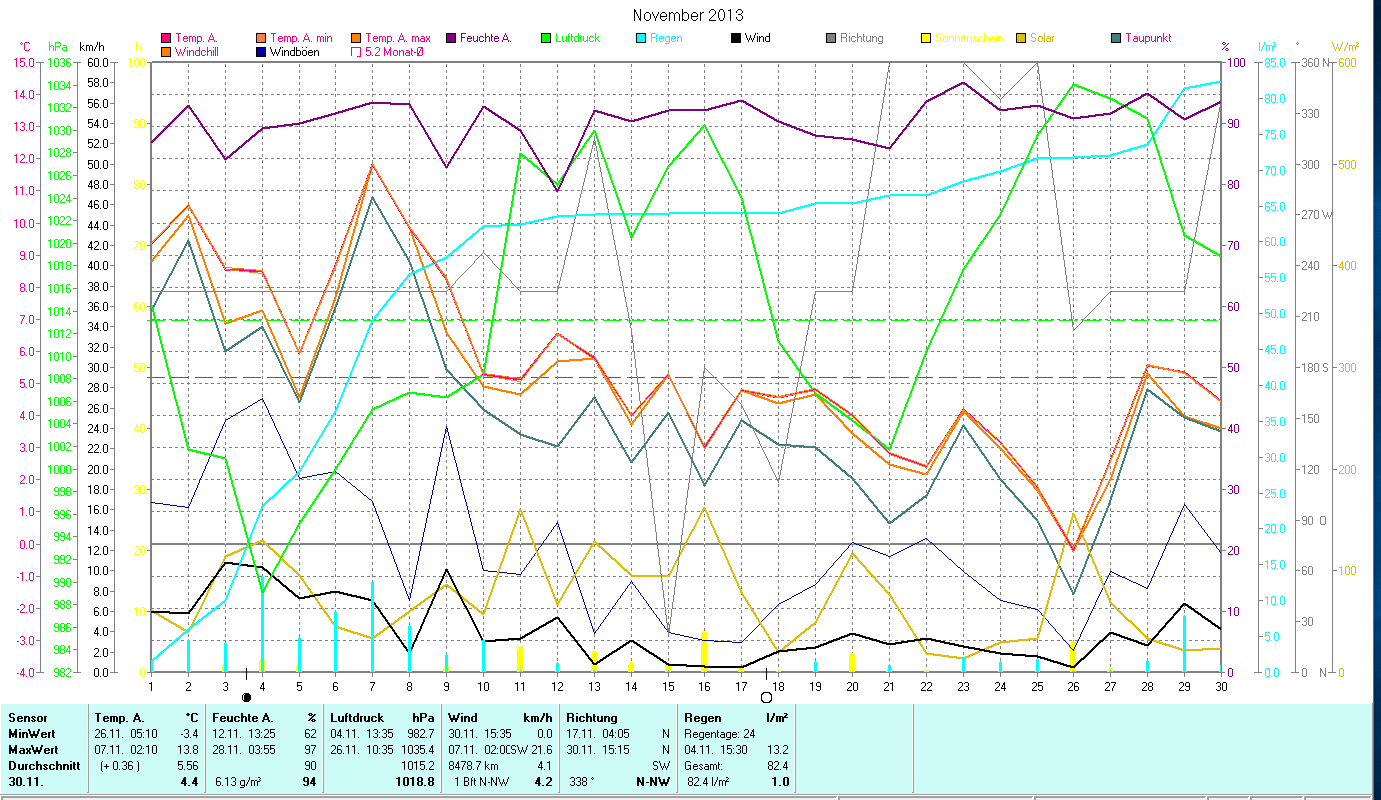
Task: Click the timestamp 04.11. 15:30
Action: (714, 749)
